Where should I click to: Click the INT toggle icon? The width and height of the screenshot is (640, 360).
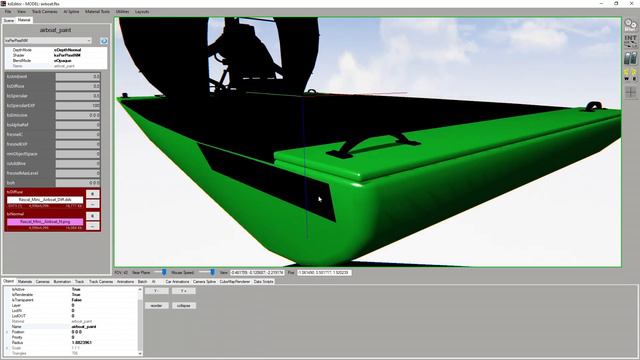click(x=630, y=41)
